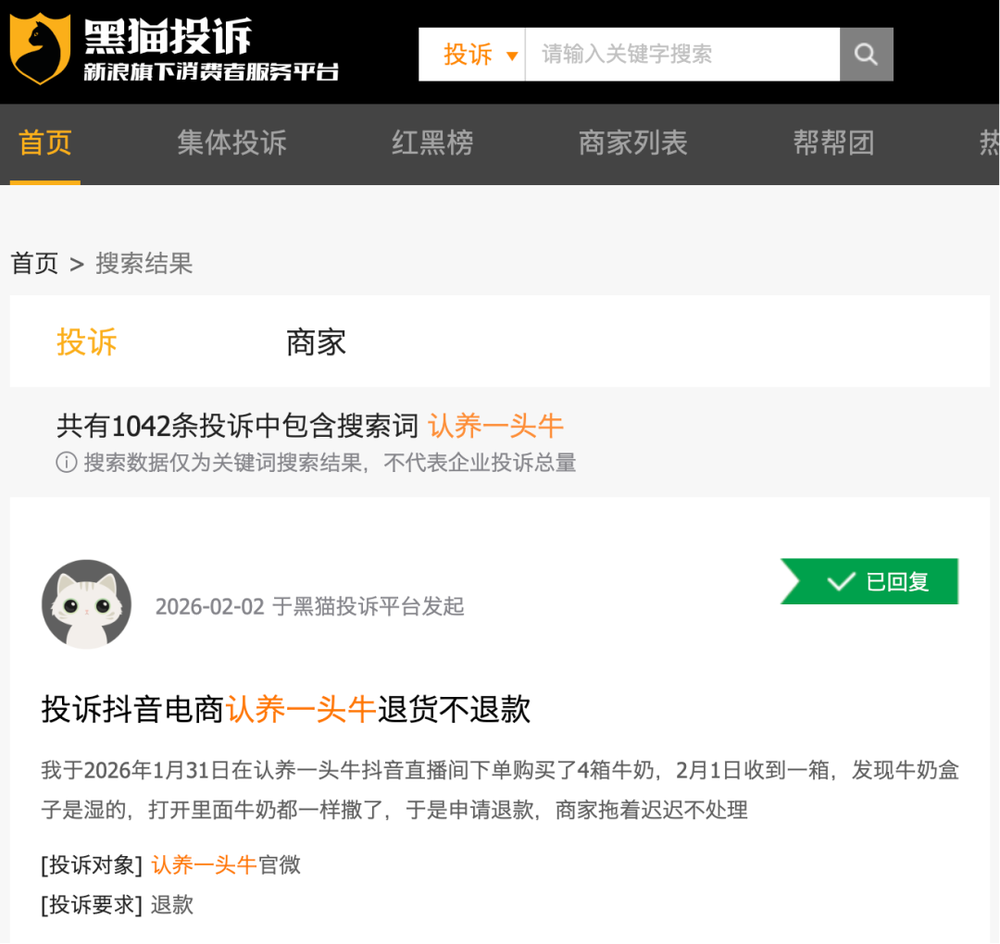Open the complaint description paragraph text

pyautogui.click(x=500, y=790)
